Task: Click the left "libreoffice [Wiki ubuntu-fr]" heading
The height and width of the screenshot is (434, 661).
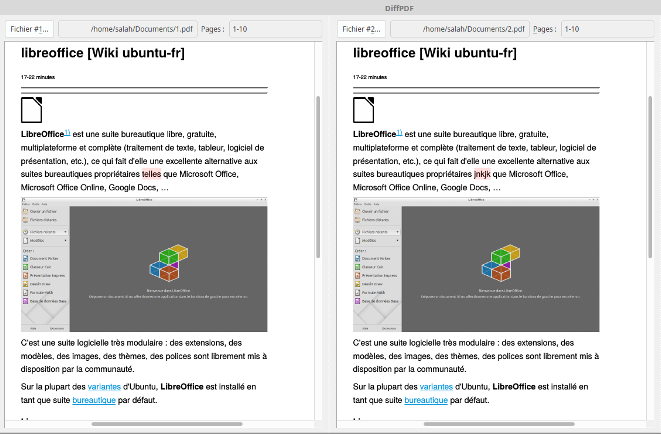Action: click(103, 53)
